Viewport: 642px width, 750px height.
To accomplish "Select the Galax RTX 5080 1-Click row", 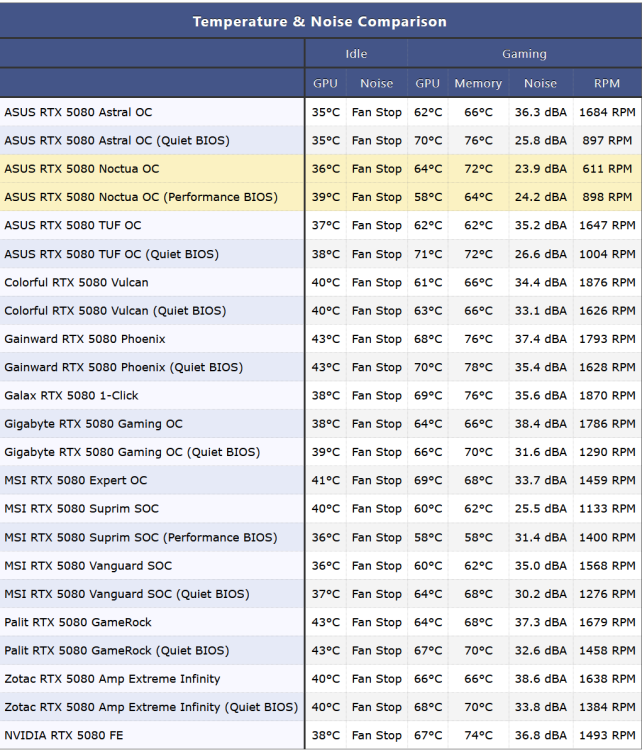I will coord(321,395).
